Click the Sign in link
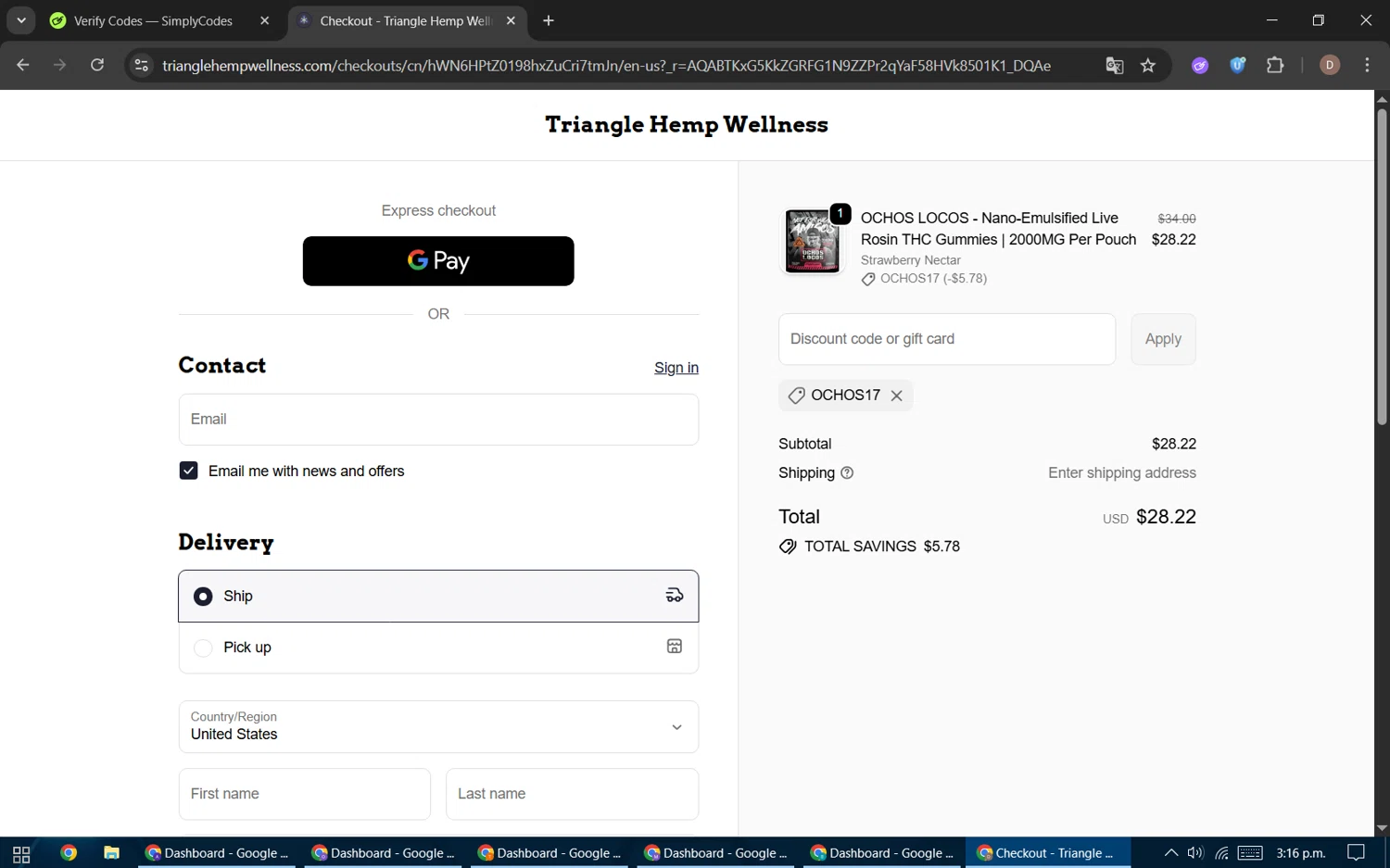The image size is (1390, 868). tap(676, 368)
